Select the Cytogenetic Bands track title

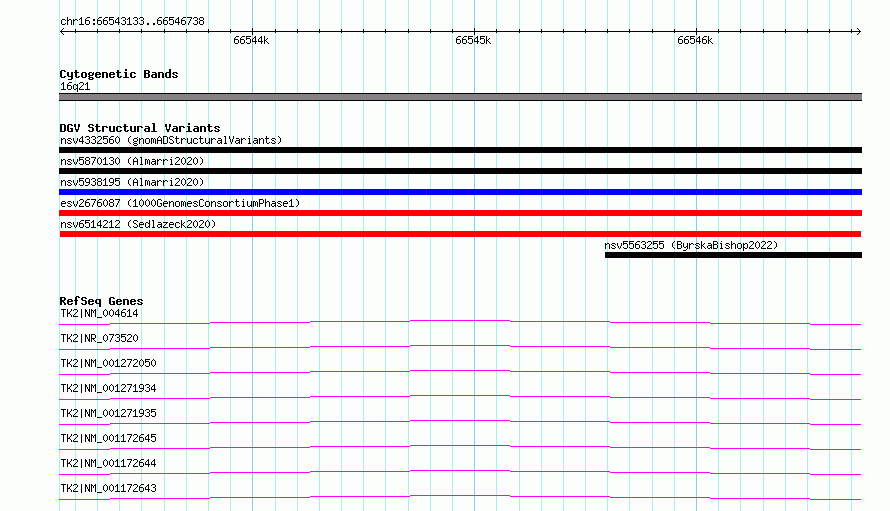click(x=119, y=74)
